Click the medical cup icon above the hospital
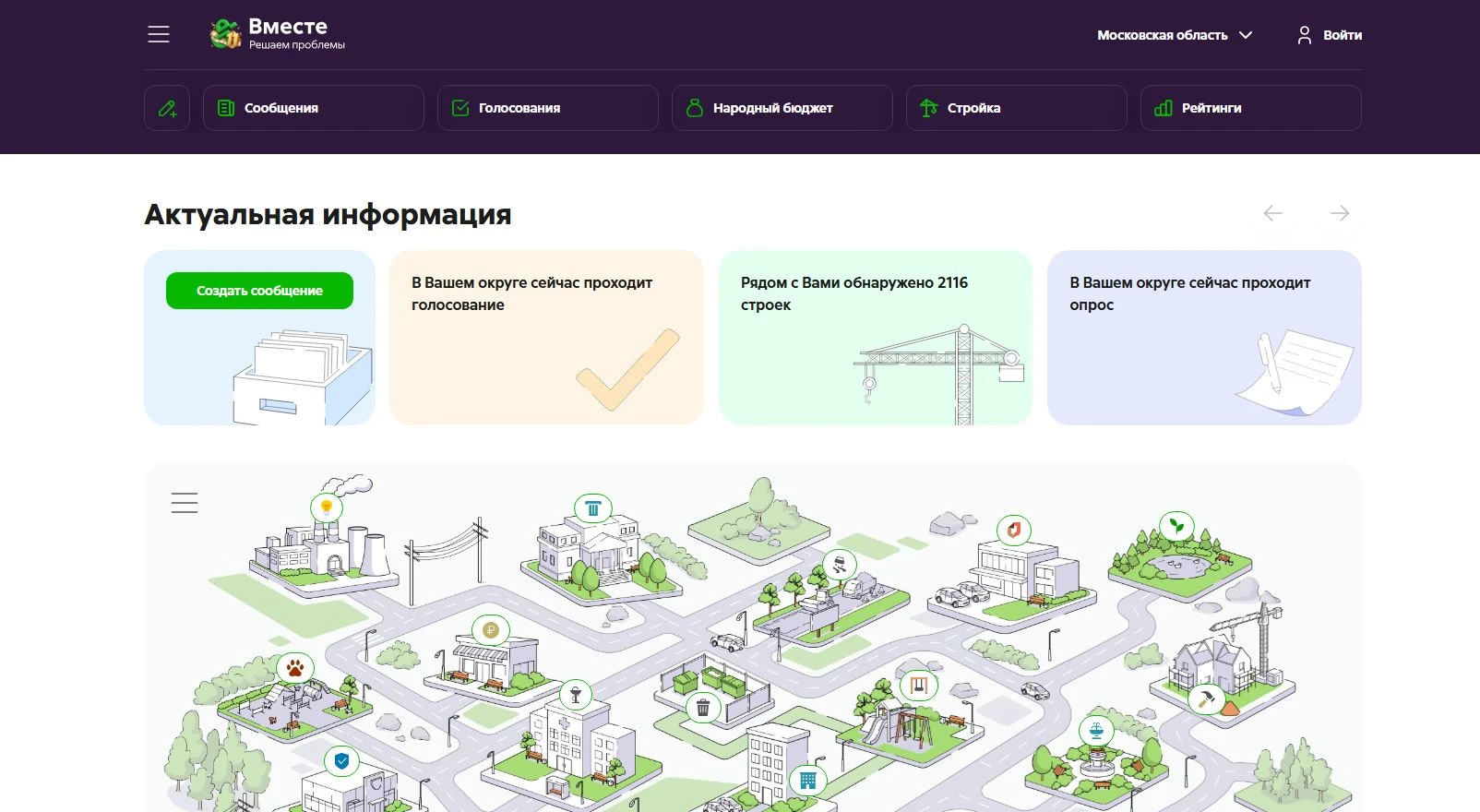The image size is (1480, 812). coord(576,695)
